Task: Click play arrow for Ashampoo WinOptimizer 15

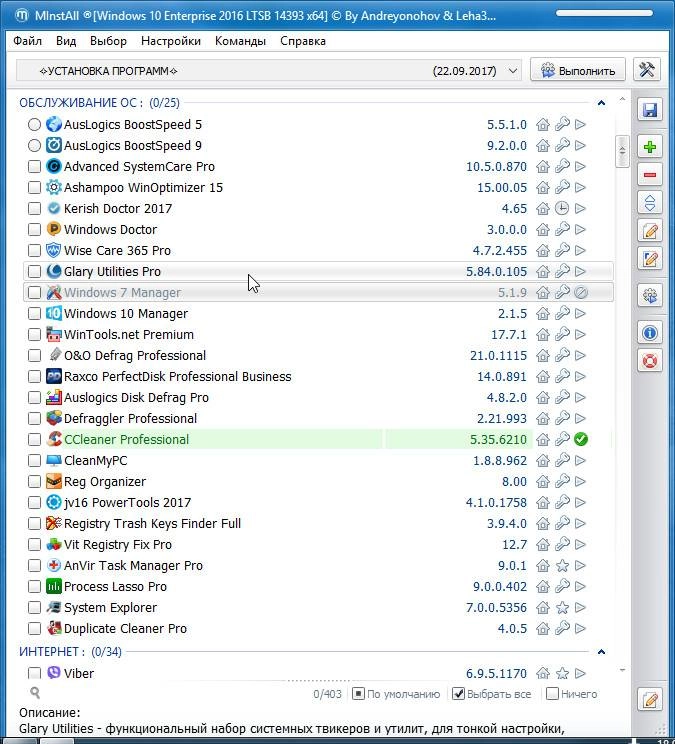Action: 580,188
